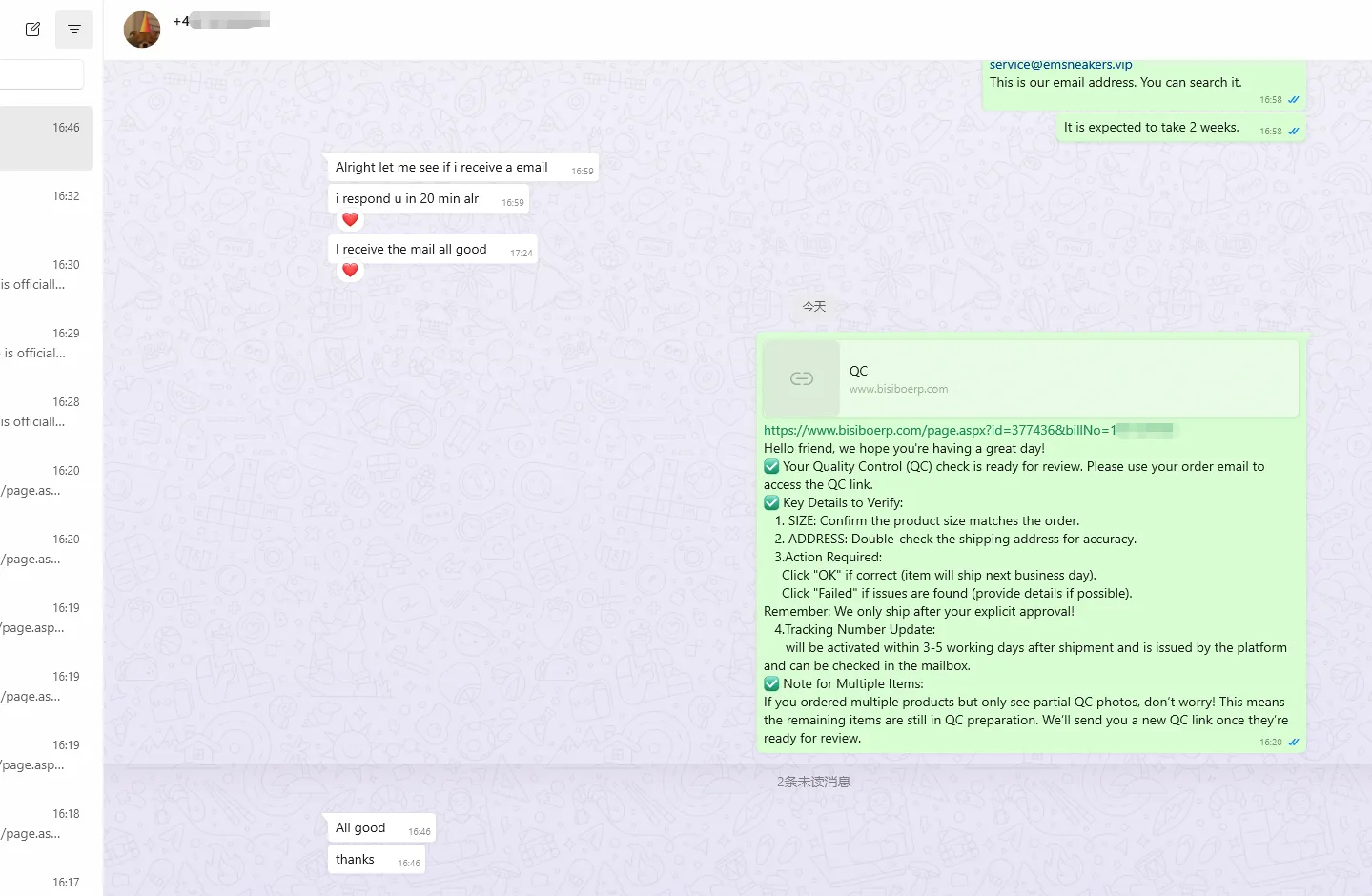
Task: Open the 16:18 chat in the sidebar
Action: point(47,824)
